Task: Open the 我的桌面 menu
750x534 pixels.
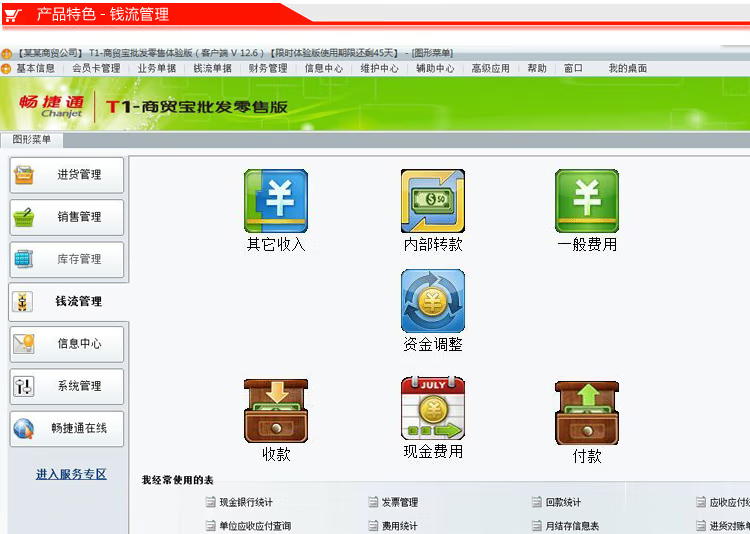Action: 628,68
